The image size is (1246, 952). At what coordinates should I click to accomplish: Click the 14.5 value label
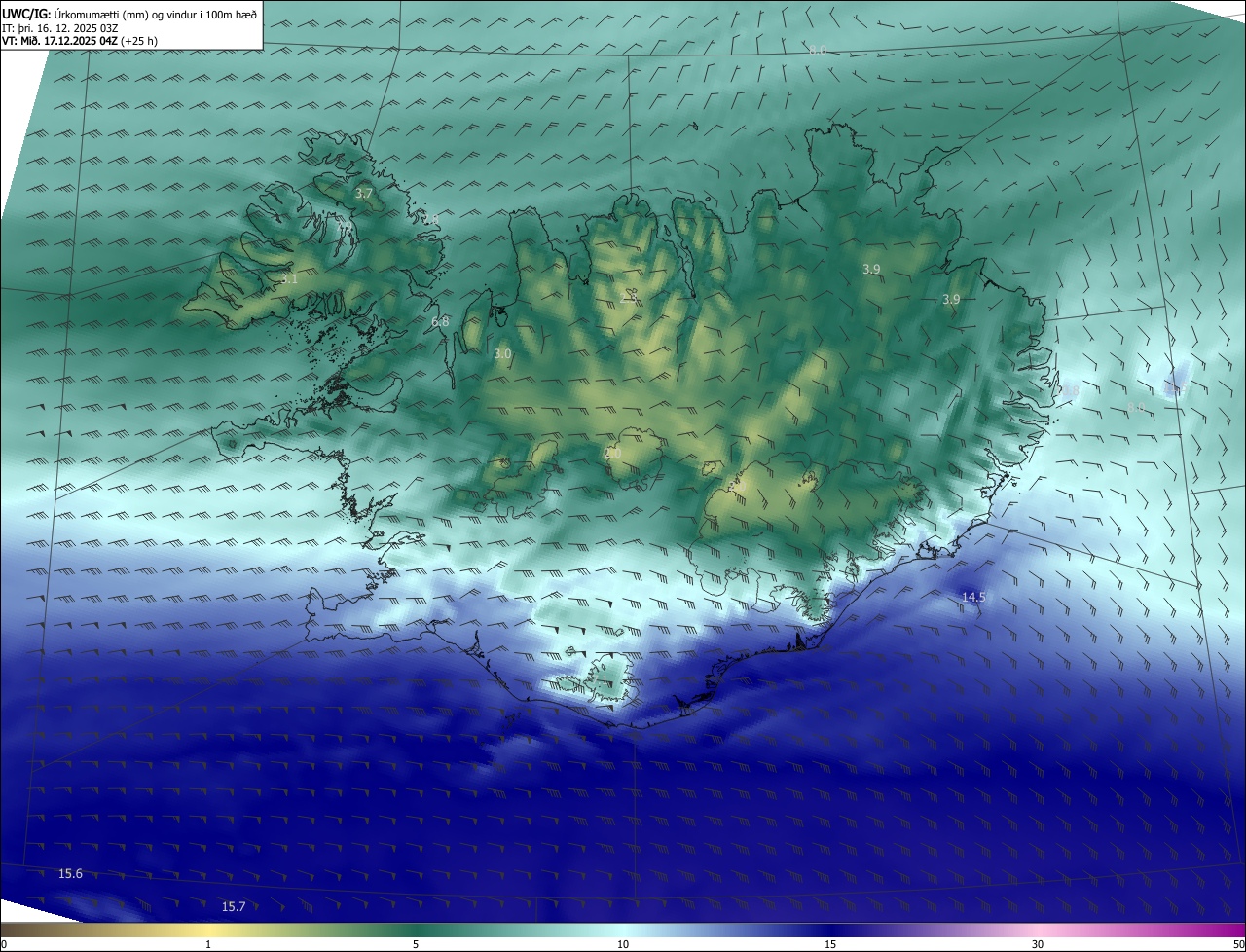[x=973, y=597]
